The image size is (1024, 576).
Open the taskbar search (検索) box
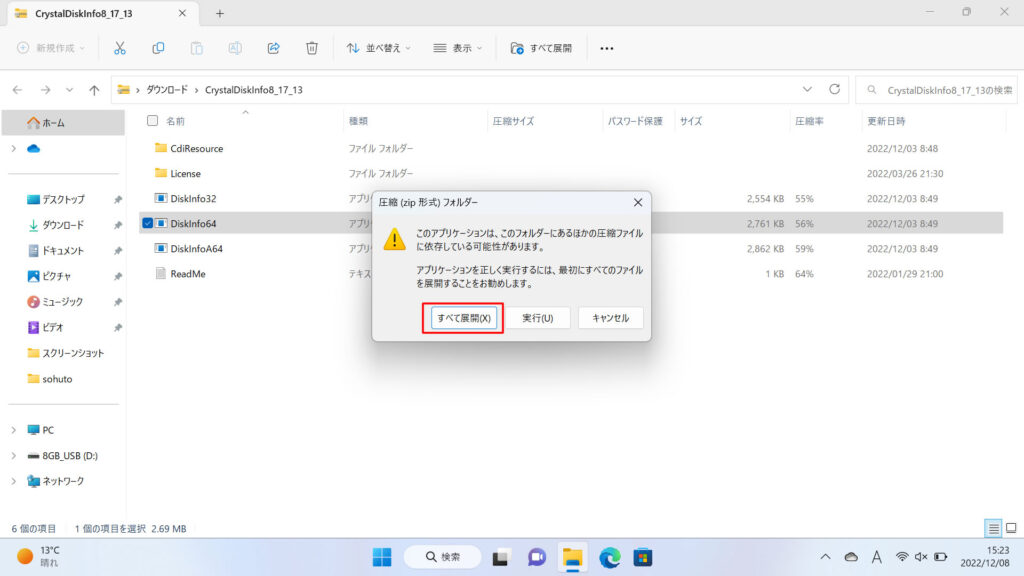pyautogui.click(x=443, y=557)
